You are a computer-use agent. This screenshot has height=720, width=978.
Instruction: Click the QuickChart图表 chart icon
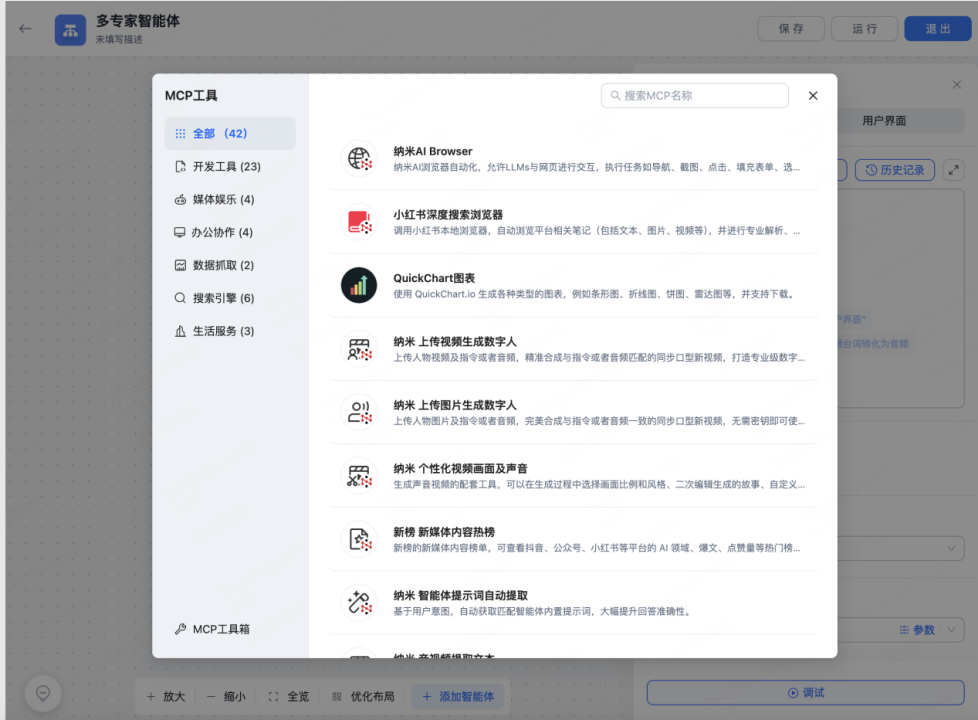[x=357, y=283]
